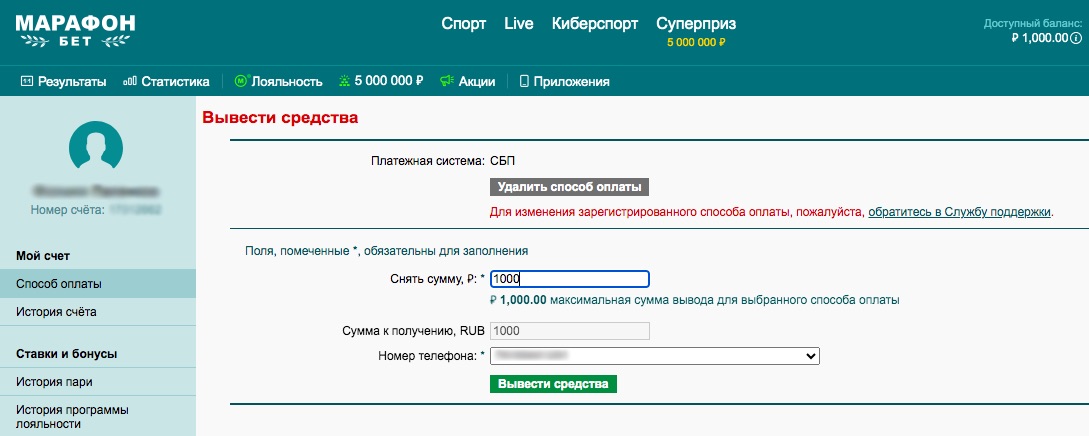Focus the Снять сумму input field
Screen dimensions: 1089x436
pos(570,279)
